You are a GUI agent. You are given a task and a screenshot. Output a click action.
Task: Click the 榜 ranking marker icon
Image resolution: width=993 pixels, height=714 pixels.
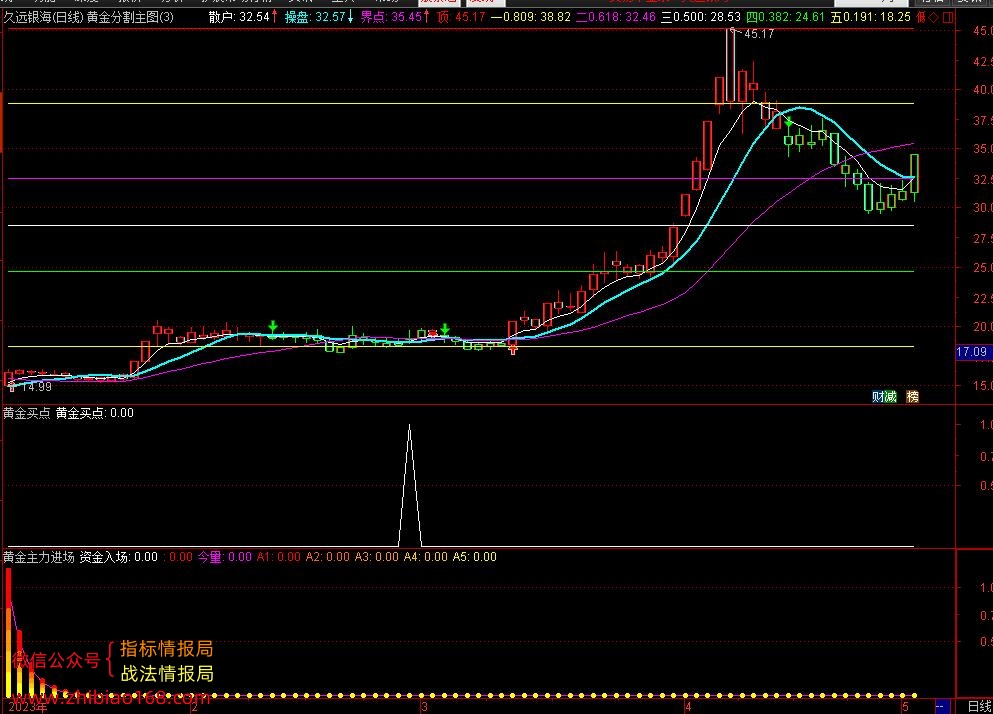point(913,397)
